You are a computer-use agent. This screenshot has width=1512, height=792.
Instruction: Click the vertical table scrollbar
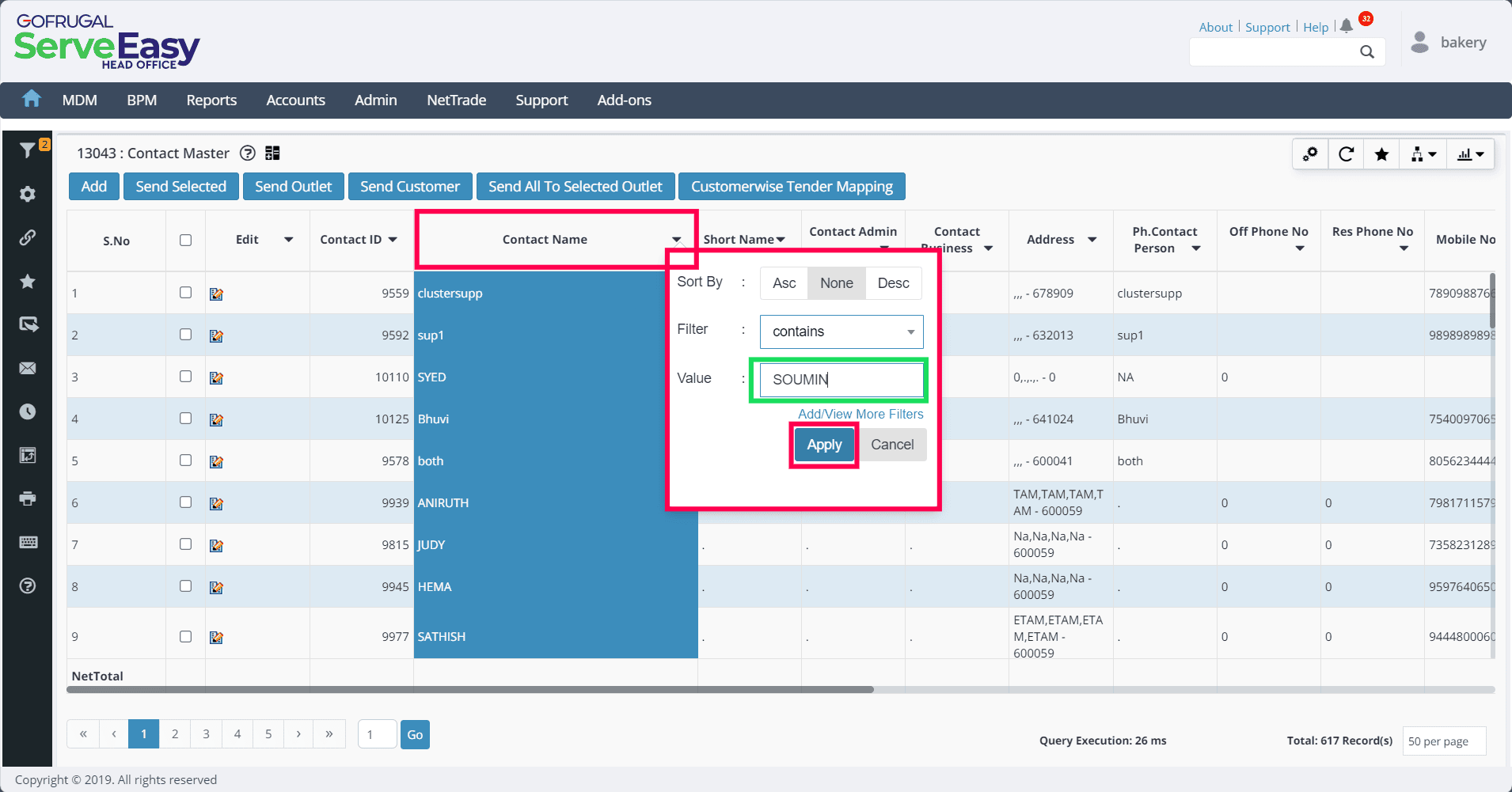(x=1493, y=301)
